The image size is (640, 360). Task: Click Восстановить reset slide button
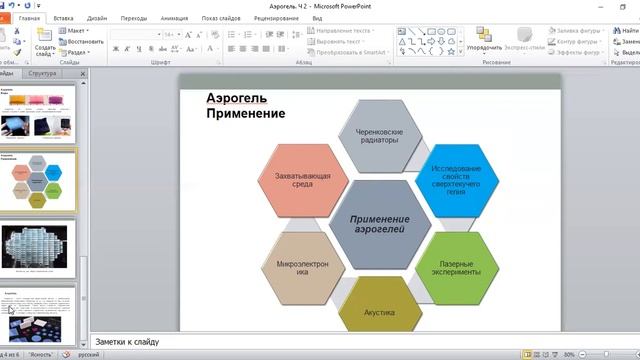81,42
